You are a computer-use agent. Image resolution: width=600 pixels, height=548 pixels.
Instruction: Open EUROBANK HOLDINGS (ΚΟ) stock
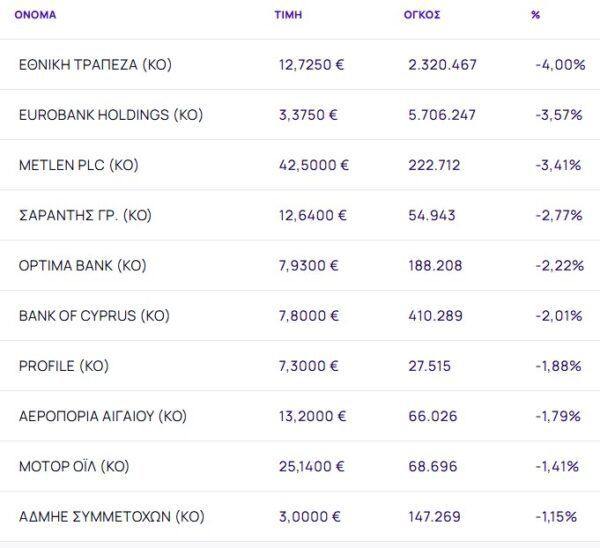tap(110, 115)
